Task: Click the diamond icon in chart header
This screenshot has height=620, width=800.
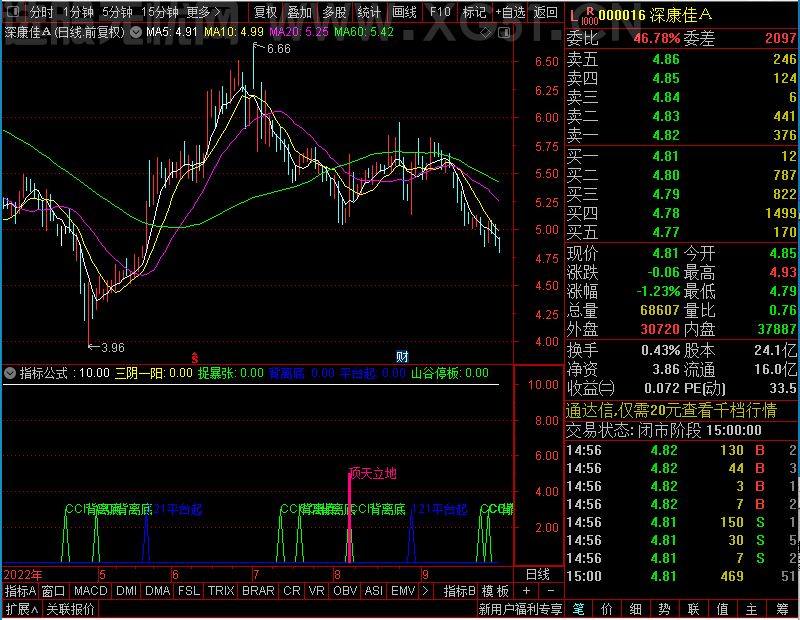Action: click(485, 33)
